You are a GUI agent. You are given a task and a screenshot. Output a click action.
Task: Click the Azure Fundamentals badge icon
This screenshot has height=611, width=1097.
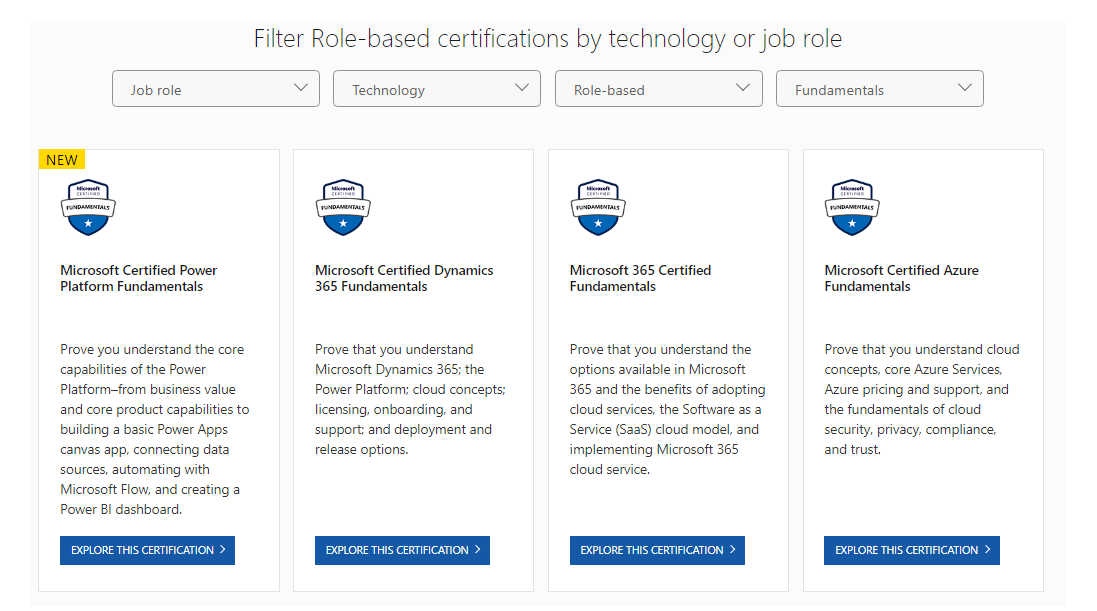pyautogui.click(x=852, y=207)
